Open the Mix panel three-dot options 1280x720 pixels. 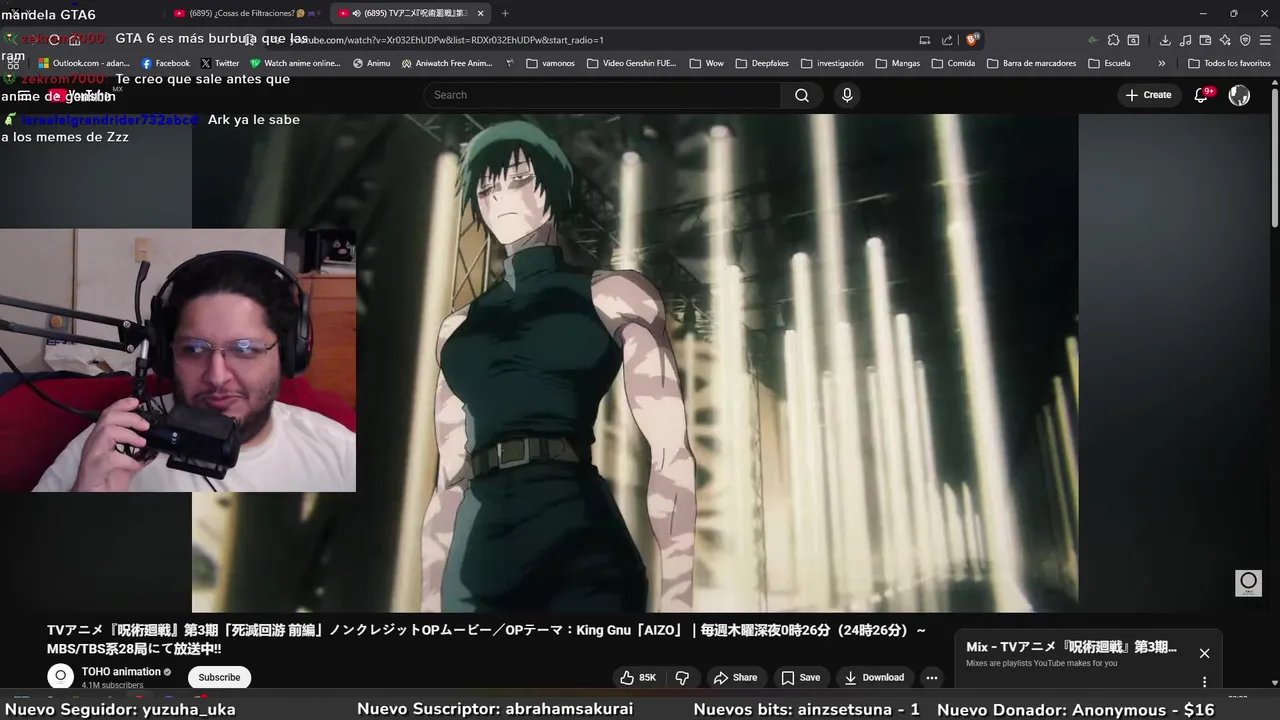[1204, 682]
